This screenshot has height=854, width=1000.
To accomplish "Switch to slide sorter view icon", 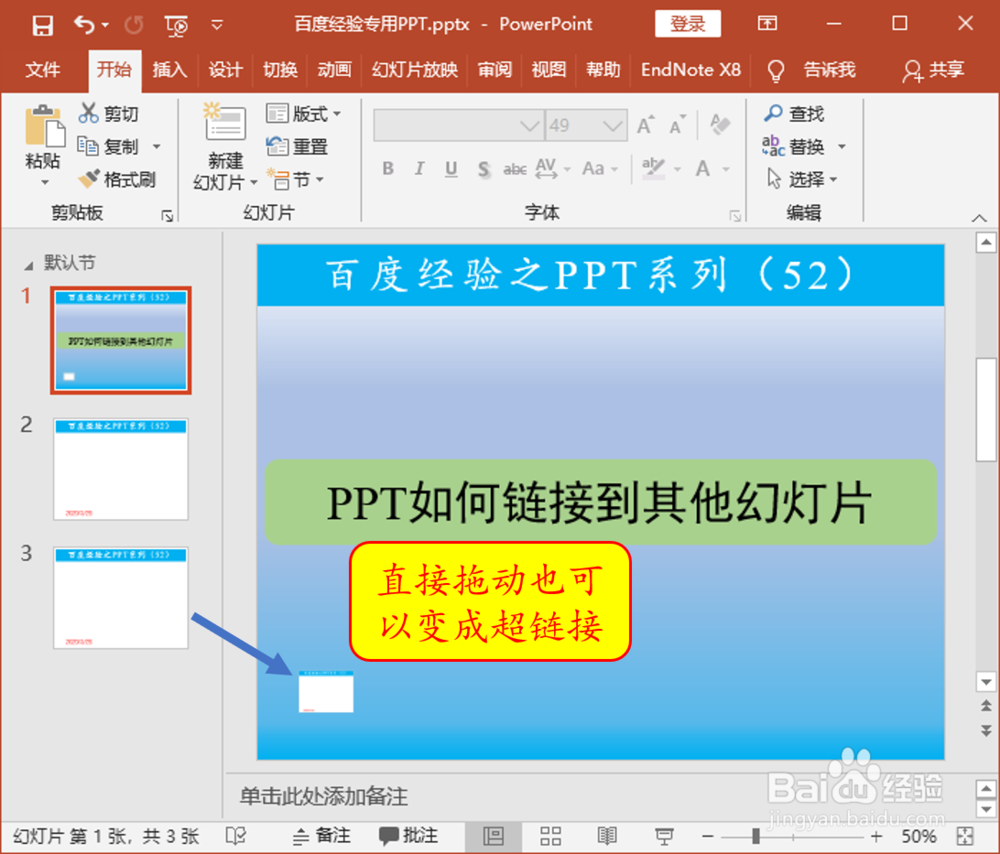I will tap(550, 836).
